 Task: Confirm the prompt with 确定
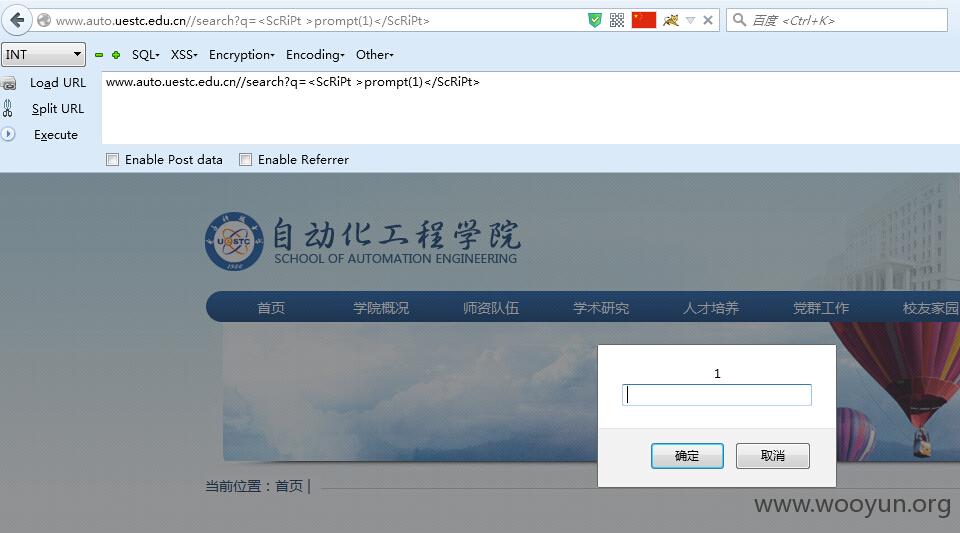(x=687, y=456)
